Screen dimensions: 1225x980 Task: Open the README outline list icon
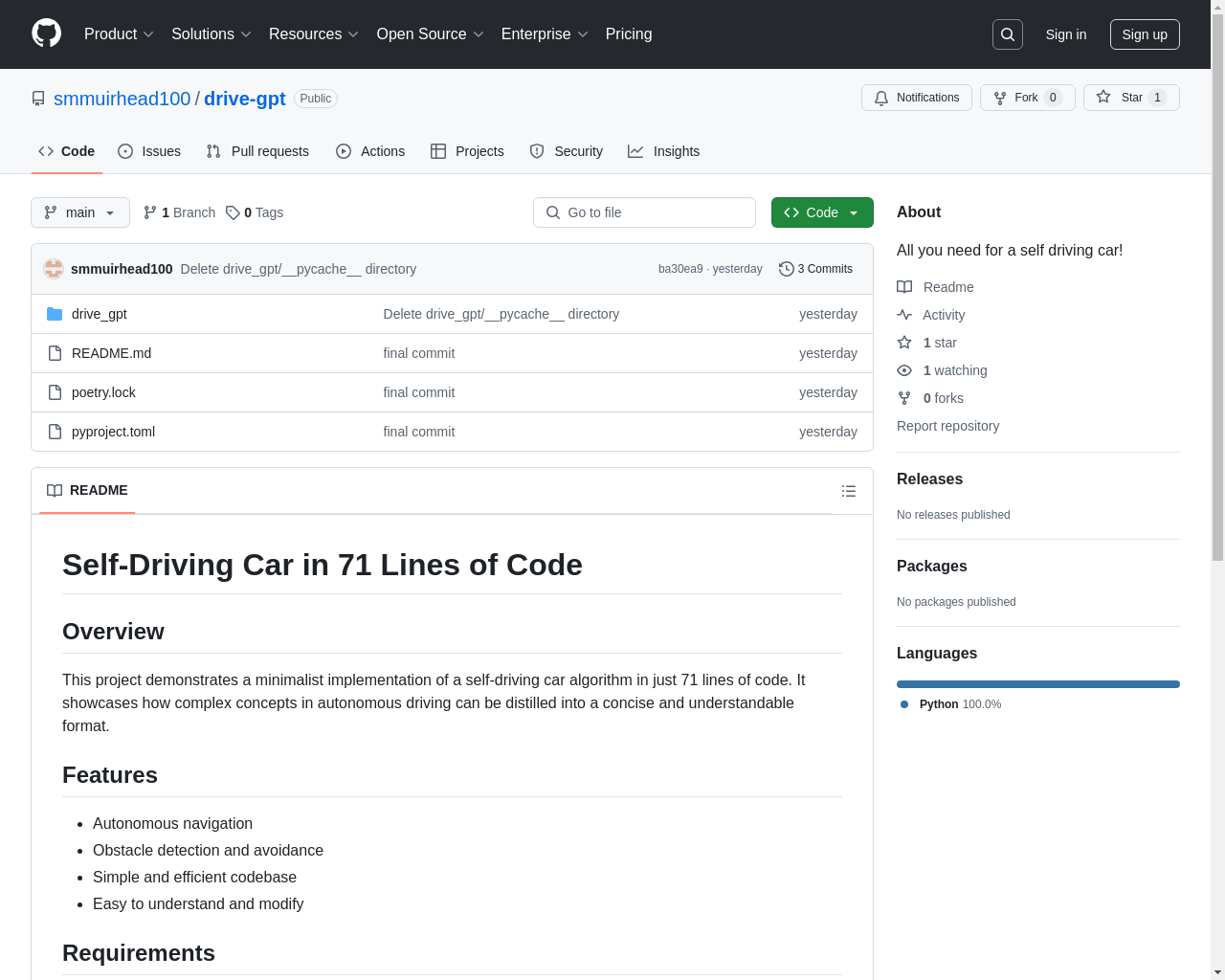(x=849, y=491)
